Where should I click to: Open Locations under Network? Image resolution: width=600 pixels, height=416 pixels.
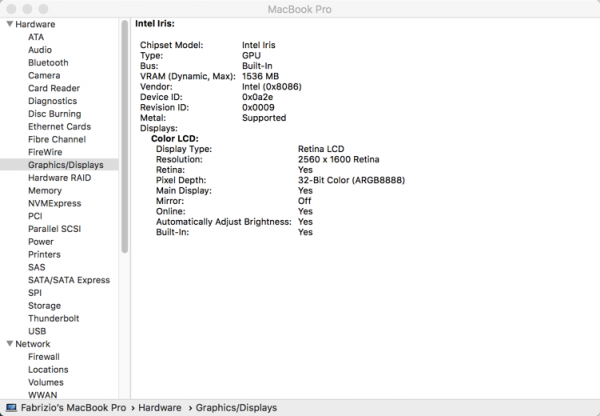point(48,370)
